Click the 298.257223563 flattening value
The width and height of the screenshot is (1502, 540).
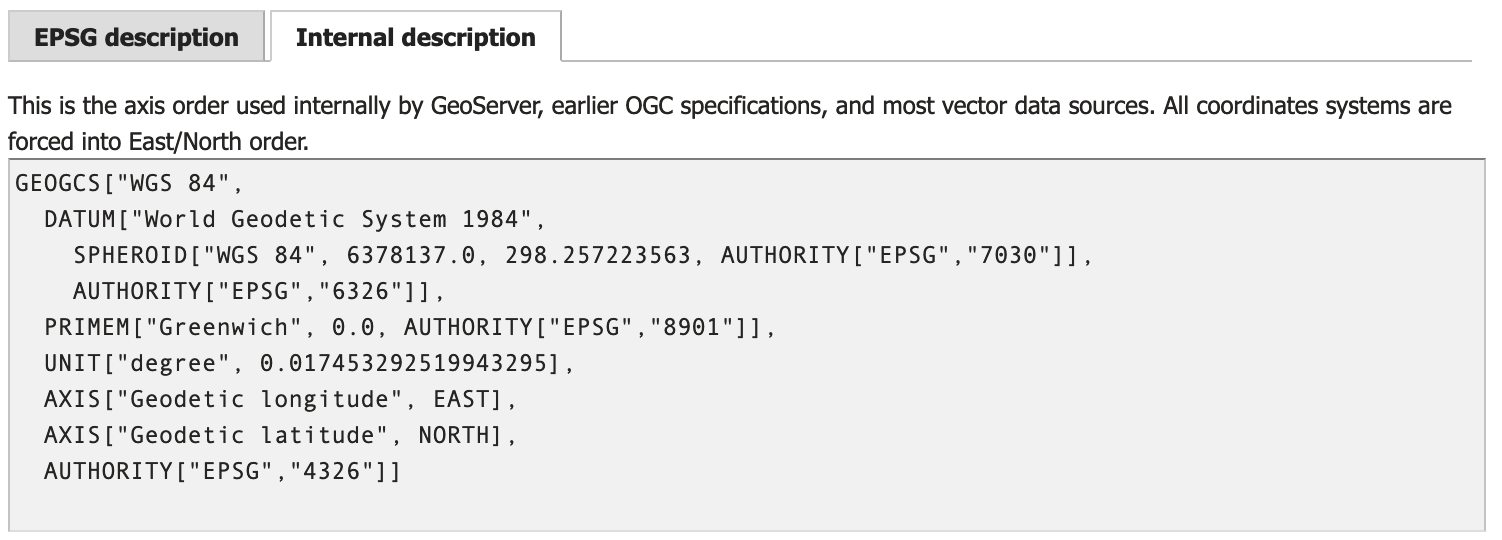[x=597, y=255]
